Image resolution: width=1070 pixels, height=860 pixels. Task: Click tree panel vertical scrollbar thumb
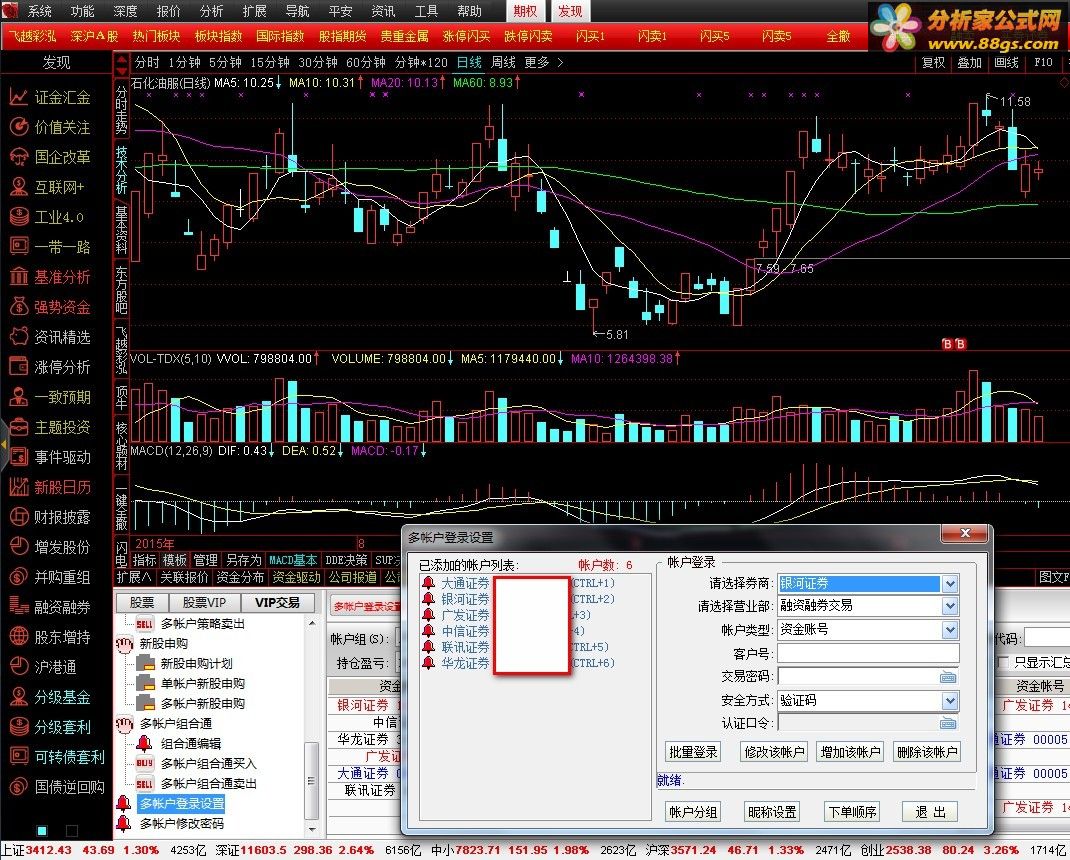pyautogui.click(x=311, y=780)
